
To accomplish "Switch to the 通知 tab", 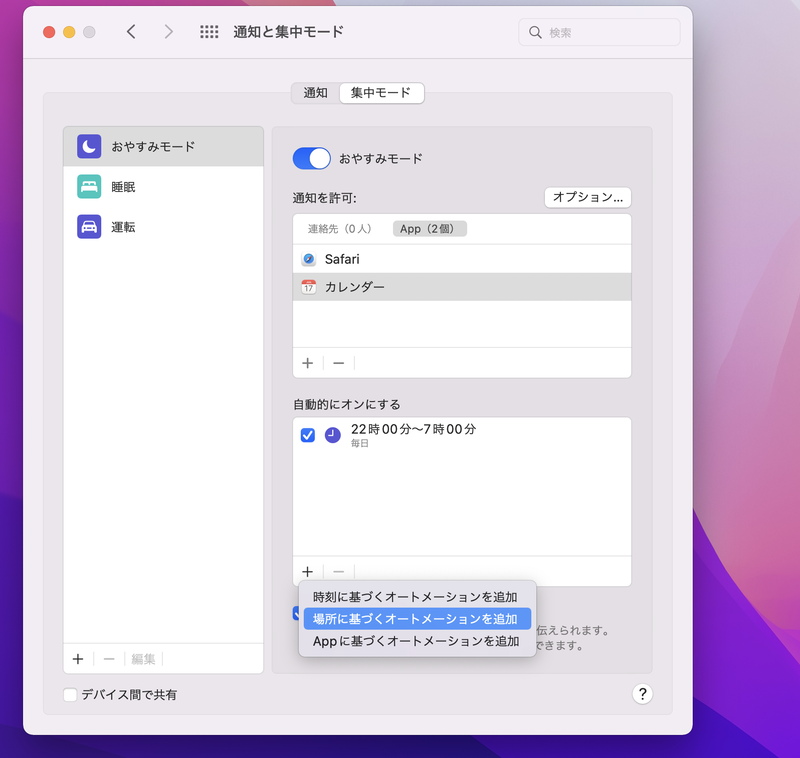I will click(x=315, y=92).
